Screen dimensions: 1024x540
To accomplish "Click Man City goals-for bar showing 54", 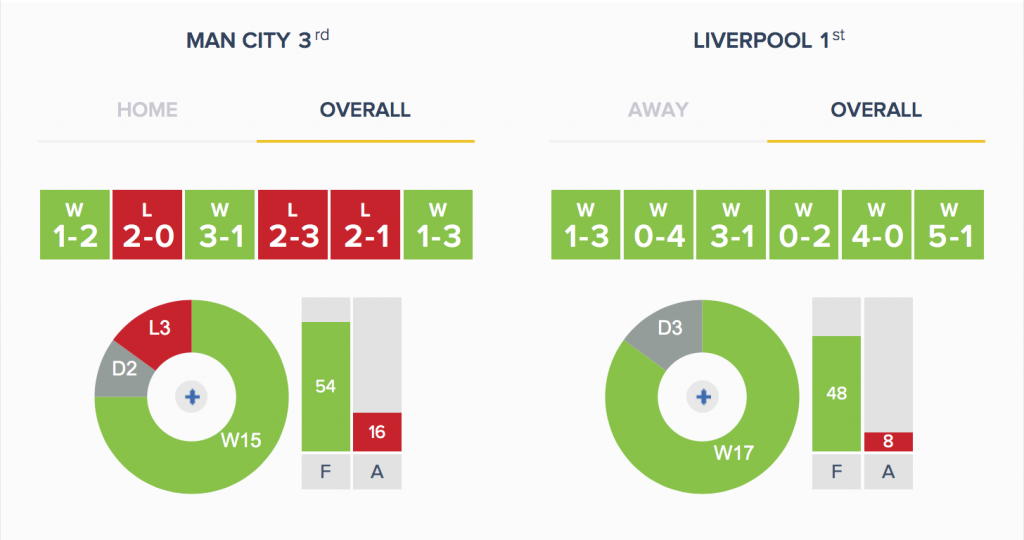I will 326,387.
